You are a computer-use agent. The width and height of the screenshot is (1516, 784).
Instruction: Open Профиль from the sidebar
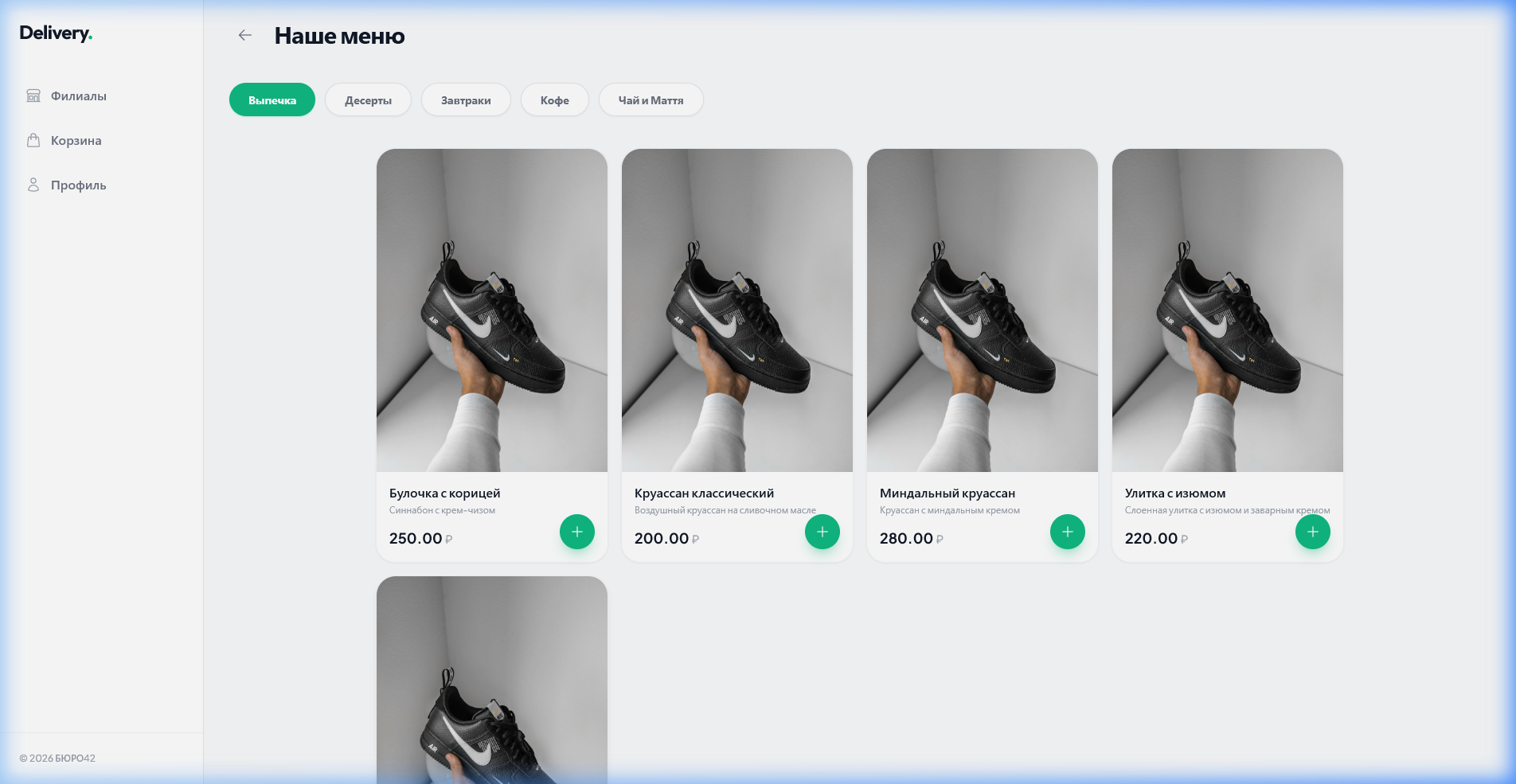(x=79, y=185)
